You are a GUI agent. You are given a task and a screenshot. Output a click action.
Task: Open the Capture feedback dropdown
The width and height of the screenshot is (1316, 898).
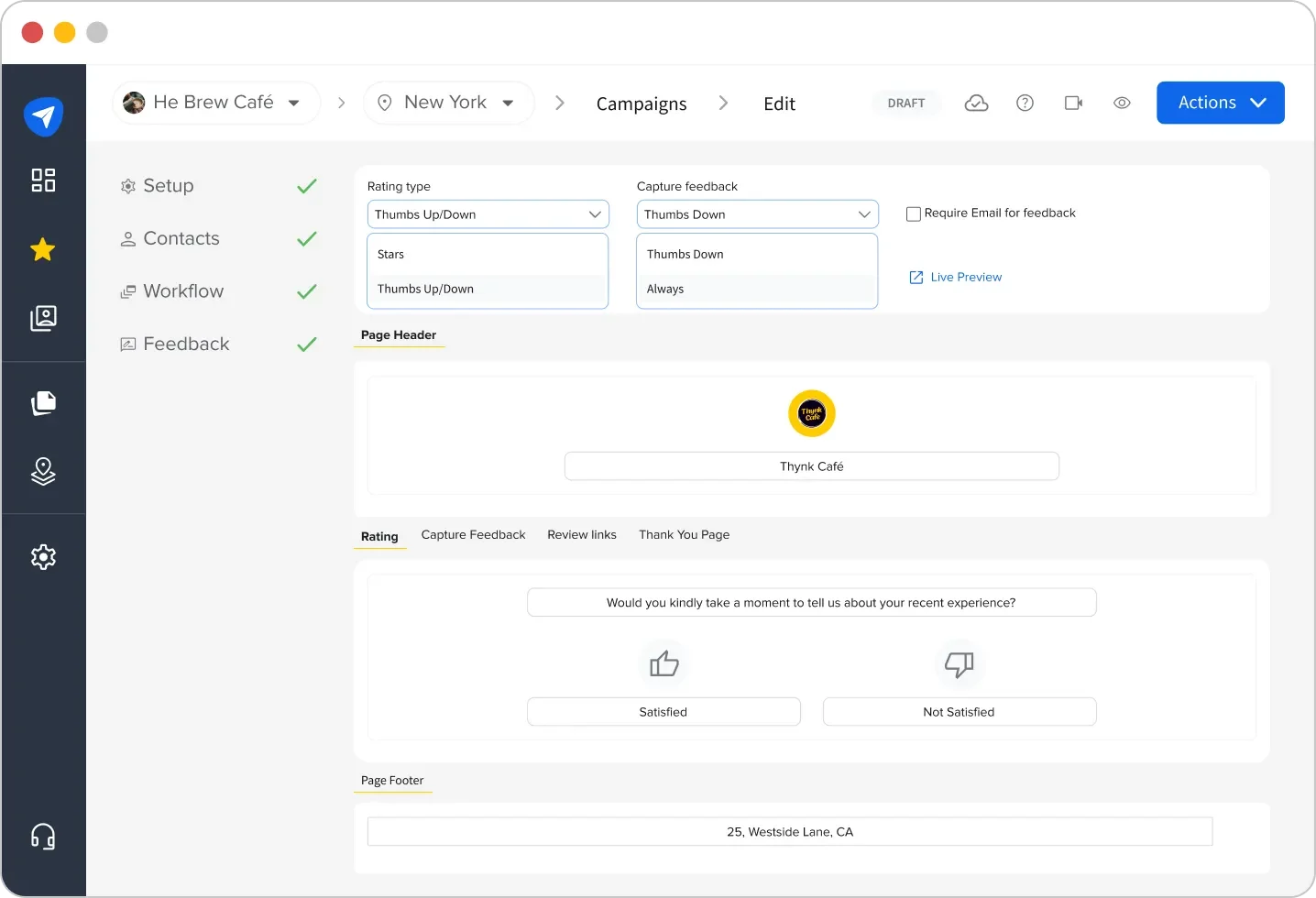tap(756, 214)
